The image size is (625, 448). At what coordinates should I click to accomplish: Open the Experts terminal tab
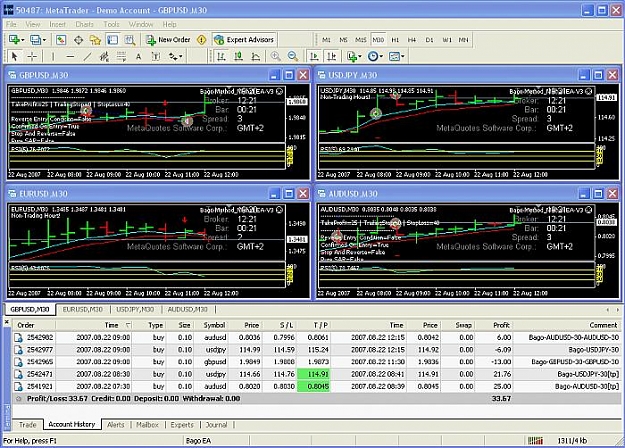pyautogui.click(x=182, y=425)
